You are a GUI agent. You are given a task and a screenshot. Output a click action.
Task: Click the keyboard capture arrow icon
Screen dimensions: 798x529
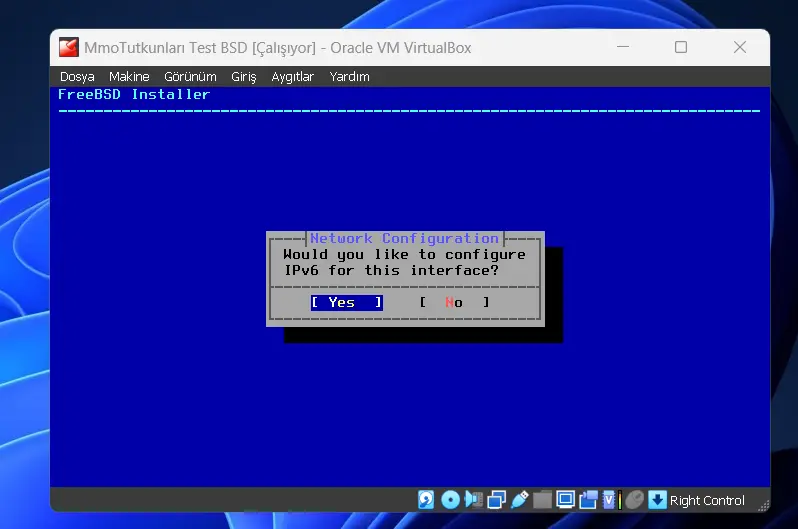click(x=657, y=500)
